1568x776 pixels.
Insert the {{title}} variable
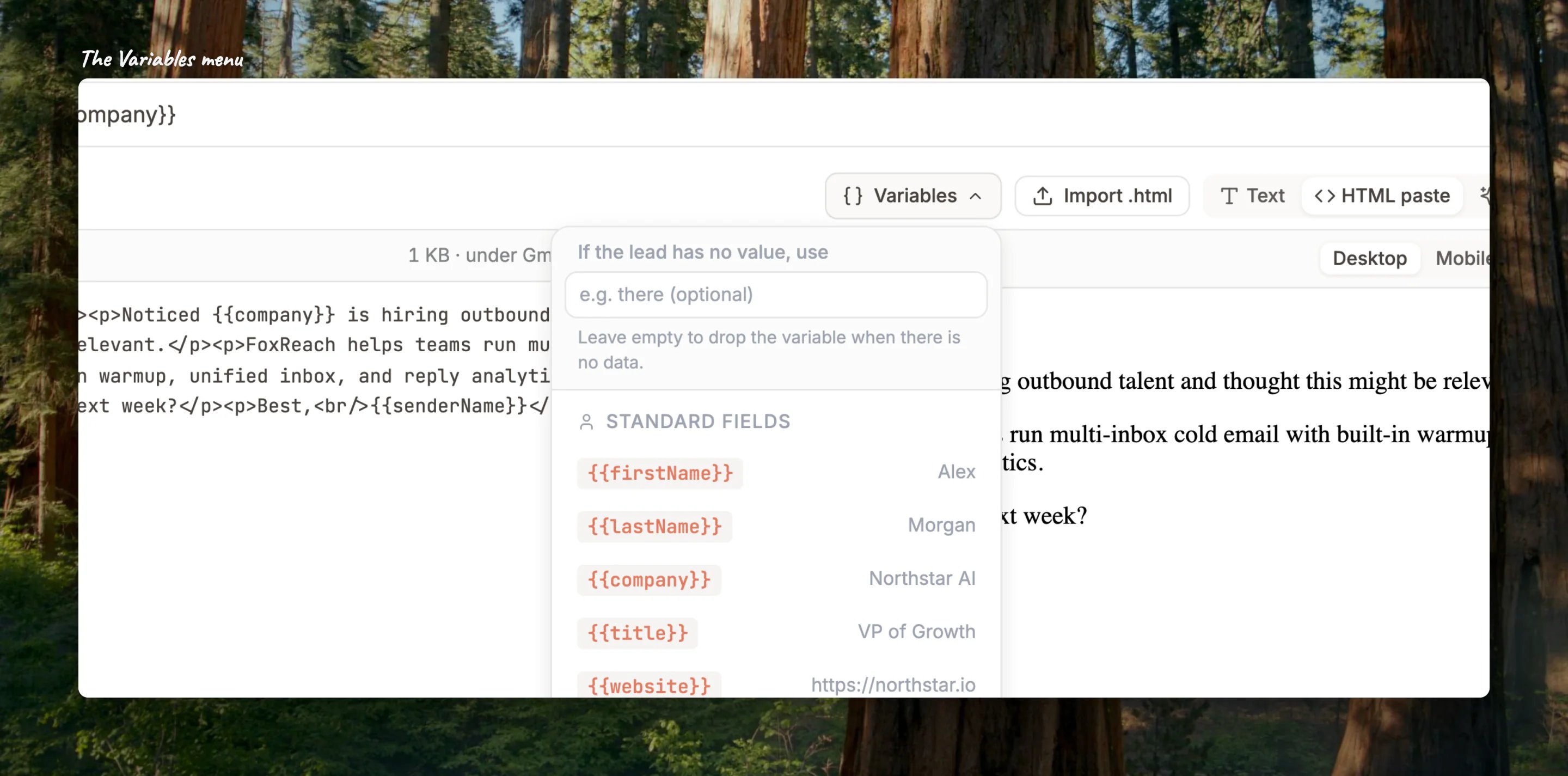coord(638,633)
